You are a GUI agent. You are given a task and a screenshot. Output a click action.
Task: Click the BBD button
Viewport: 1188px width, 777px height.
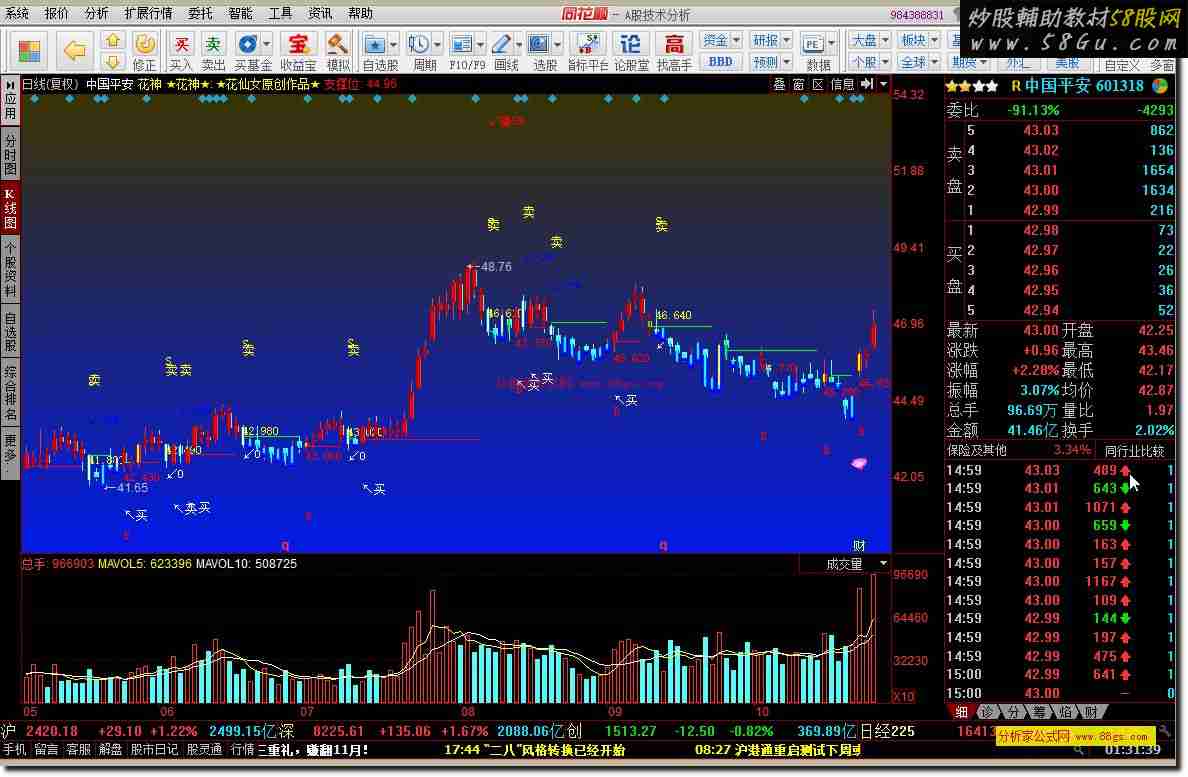click(x=721, y=61)
